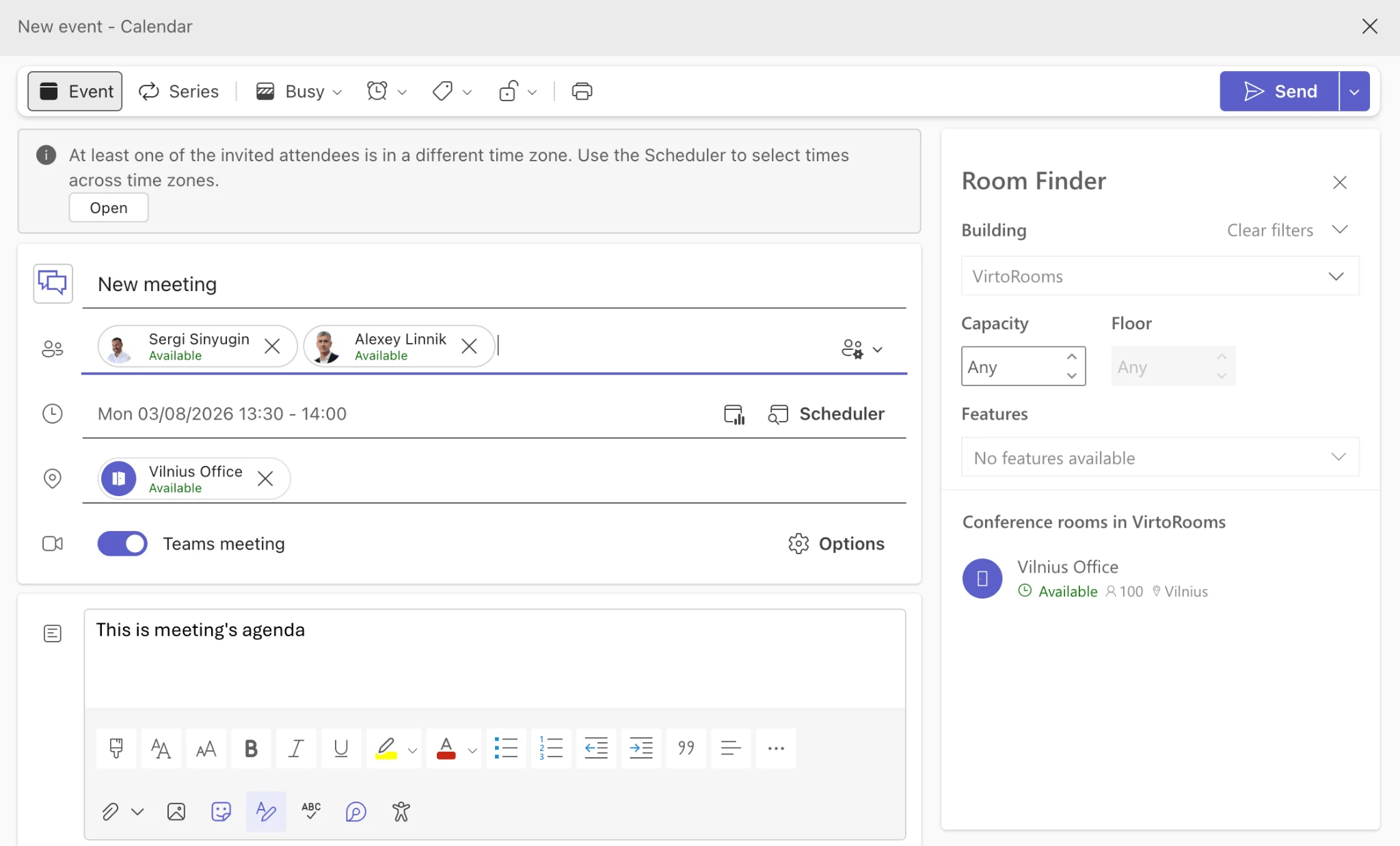Toggle bold formatting
The image size is (1400, 846).
click(x=251, y=748)
